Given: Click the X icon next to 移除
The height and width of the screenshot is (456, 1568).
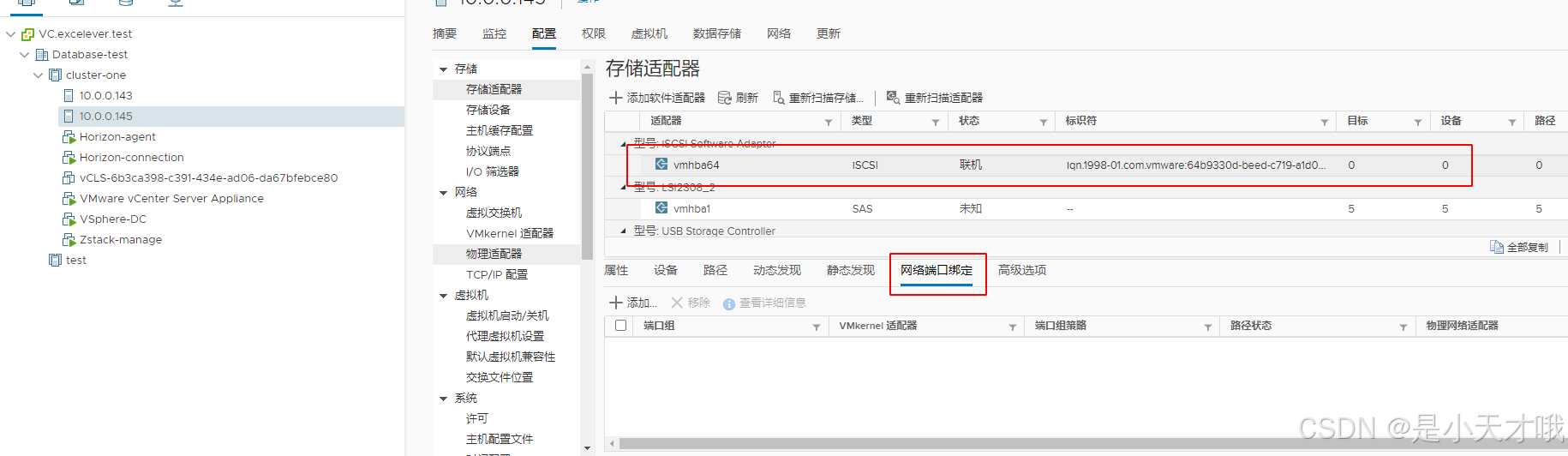Looking at the screenshot, I should [677, 303].
